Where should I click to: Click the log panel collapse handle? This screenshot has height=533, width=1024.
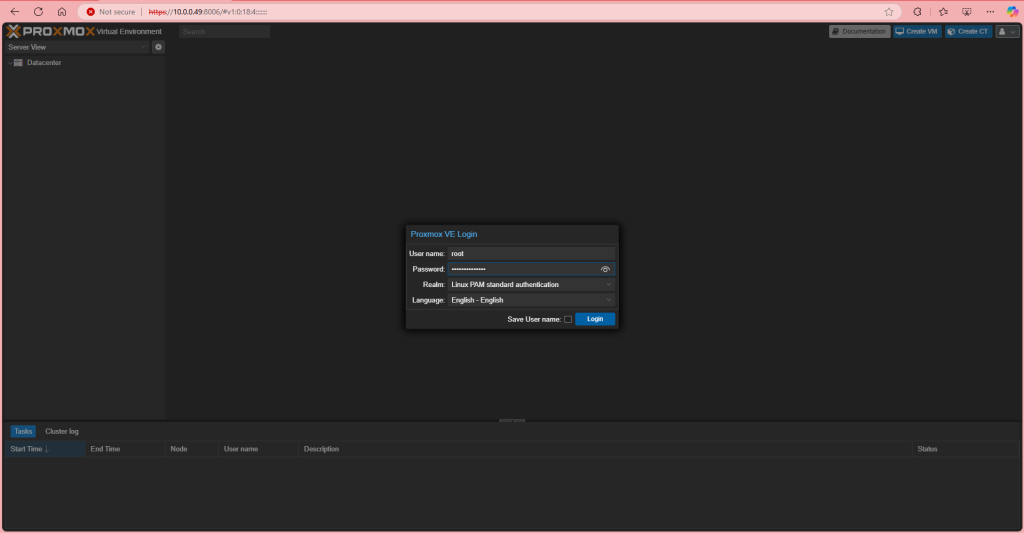click(512, 421)
